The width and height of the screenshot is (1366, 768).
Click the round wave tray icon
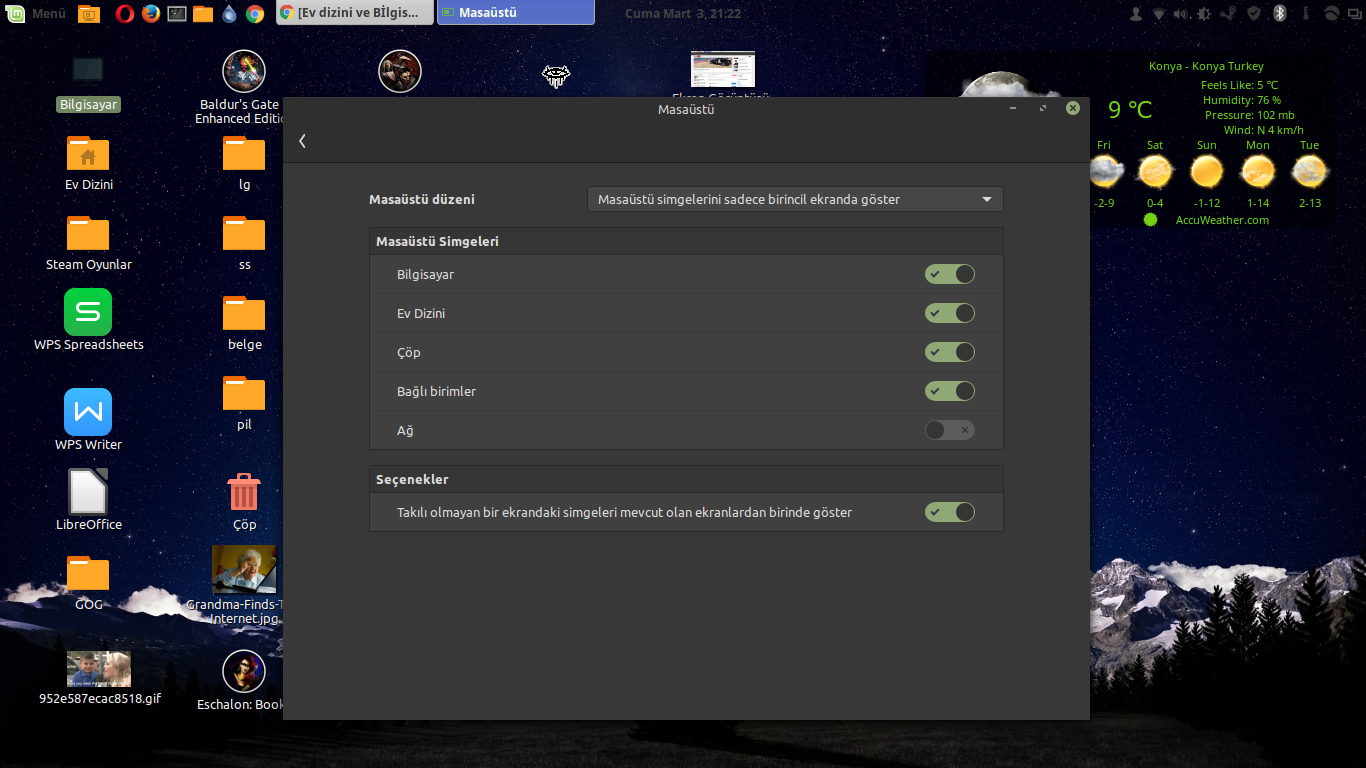[x=1331, y=13]
